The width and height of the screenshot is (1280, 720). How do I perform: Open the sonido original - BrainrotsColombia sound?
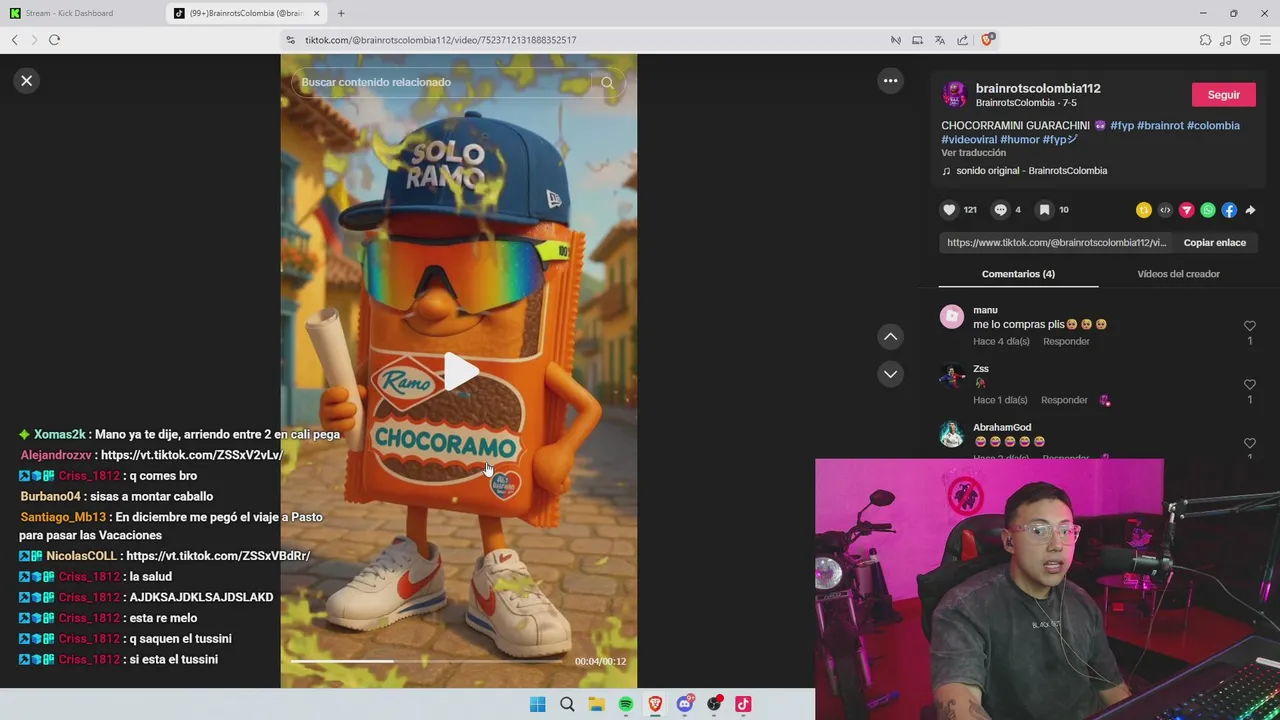click(x=1030, y=171)
